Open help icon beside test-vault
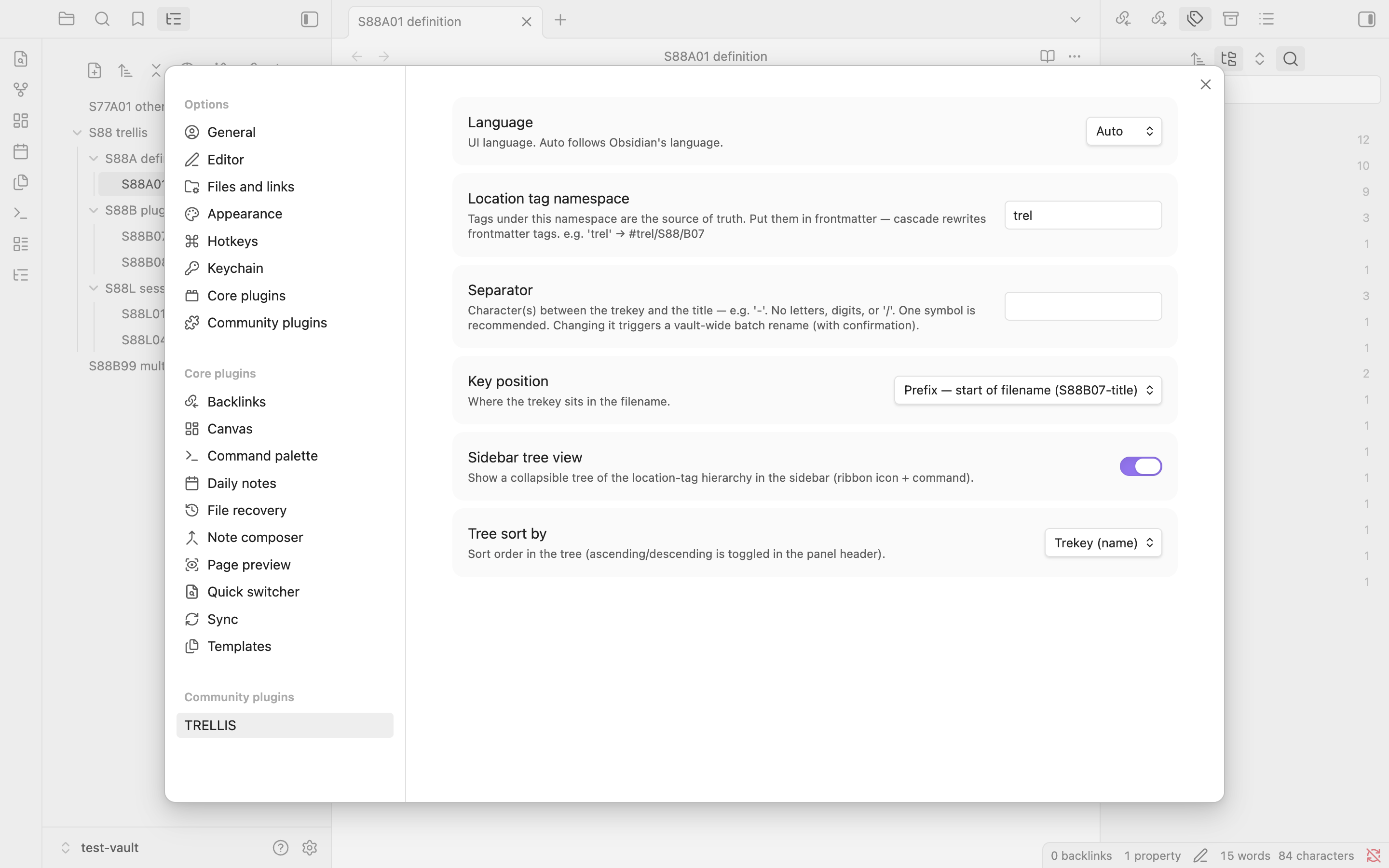 (281, 847)
